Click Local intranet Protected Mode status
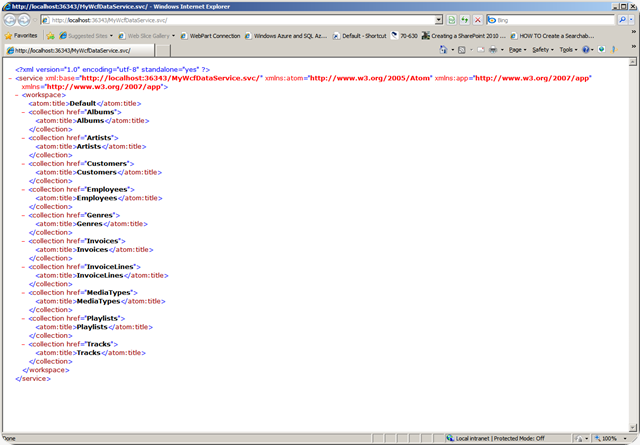Image resolution: width=640 pixels, height=445 pixels. coord(496,438)
